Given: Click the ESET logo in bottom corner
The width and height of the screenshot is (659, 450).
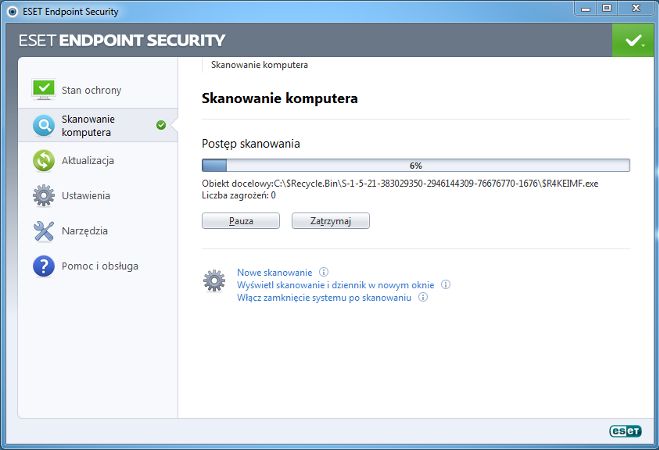Looking at the screenshot, I should tap(625, 431).
